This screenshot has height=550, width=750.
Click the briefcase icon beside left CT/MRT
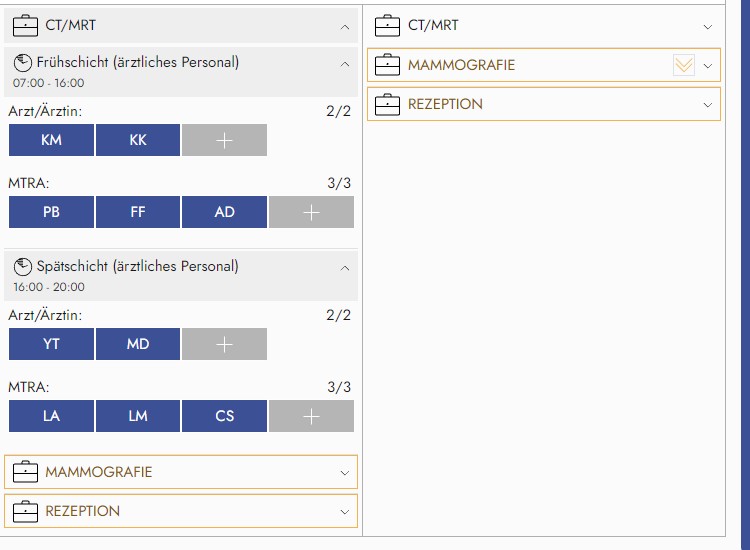pos(26,26)
